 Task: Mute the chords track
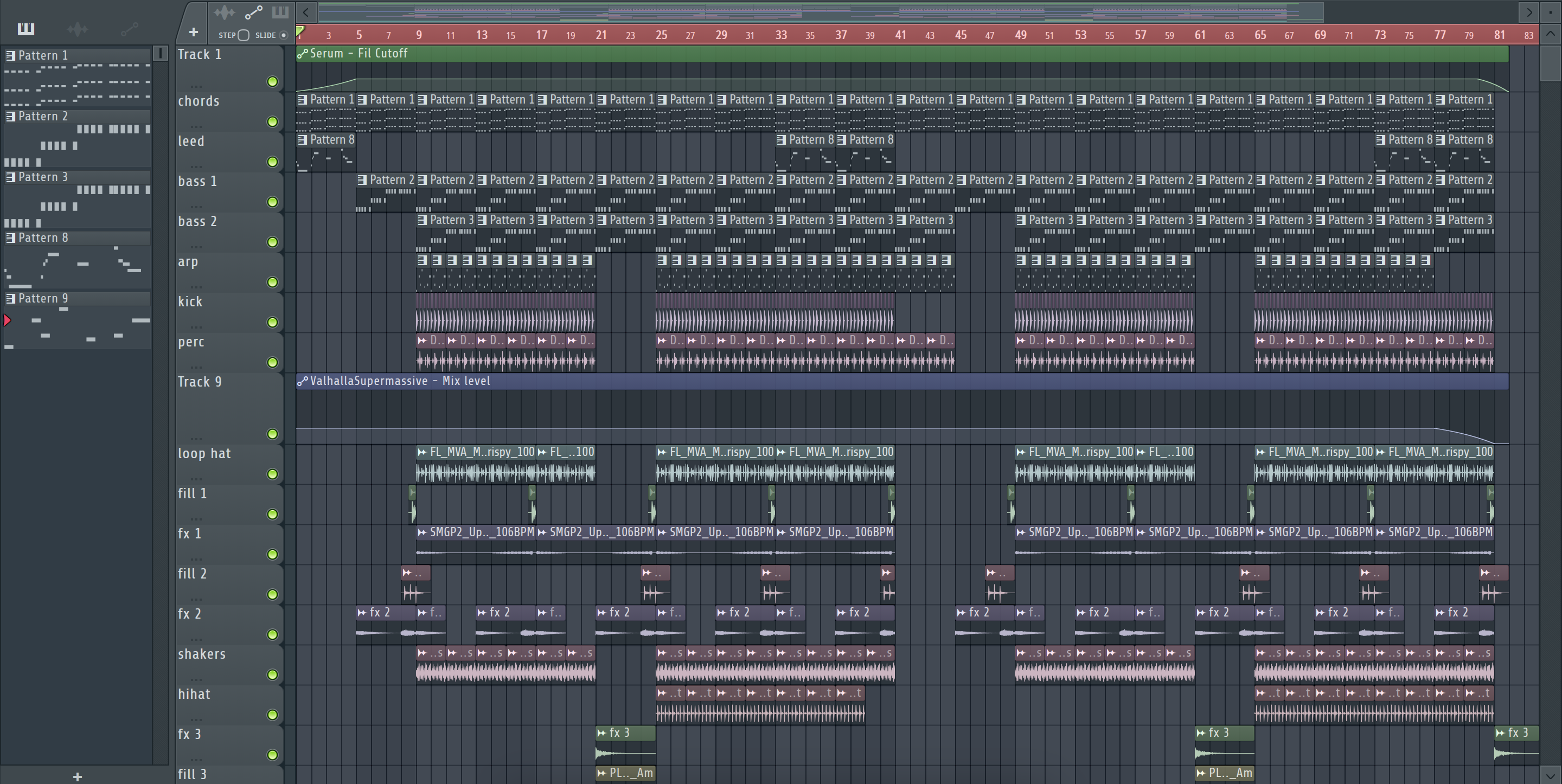tap(272, 122)
